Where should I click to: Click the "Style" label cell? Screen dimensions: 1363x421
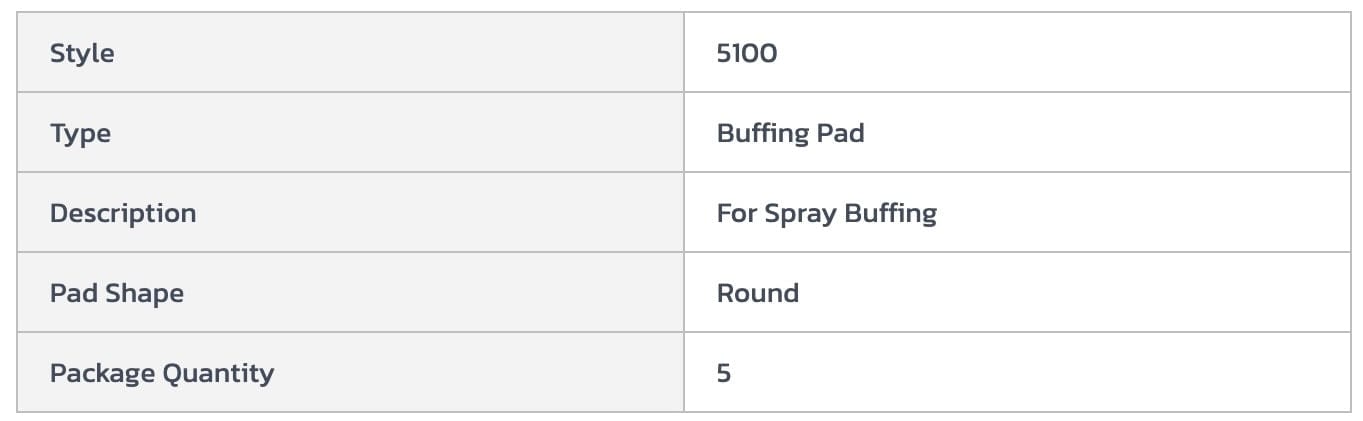[82, 53]
